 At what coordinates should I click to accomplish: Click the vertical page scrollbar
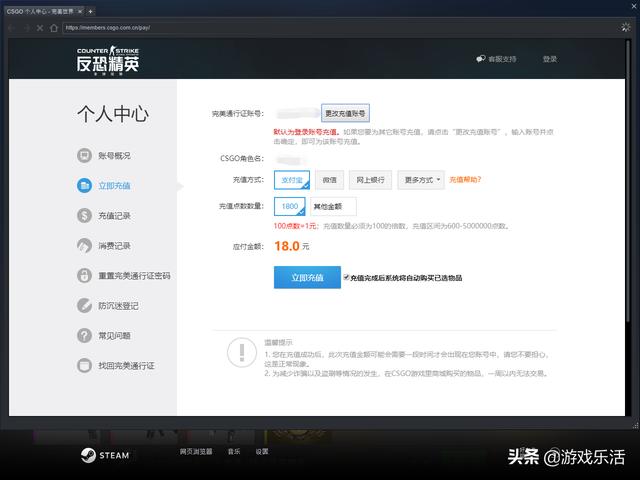pyautogui.click(x=628, y=180)
